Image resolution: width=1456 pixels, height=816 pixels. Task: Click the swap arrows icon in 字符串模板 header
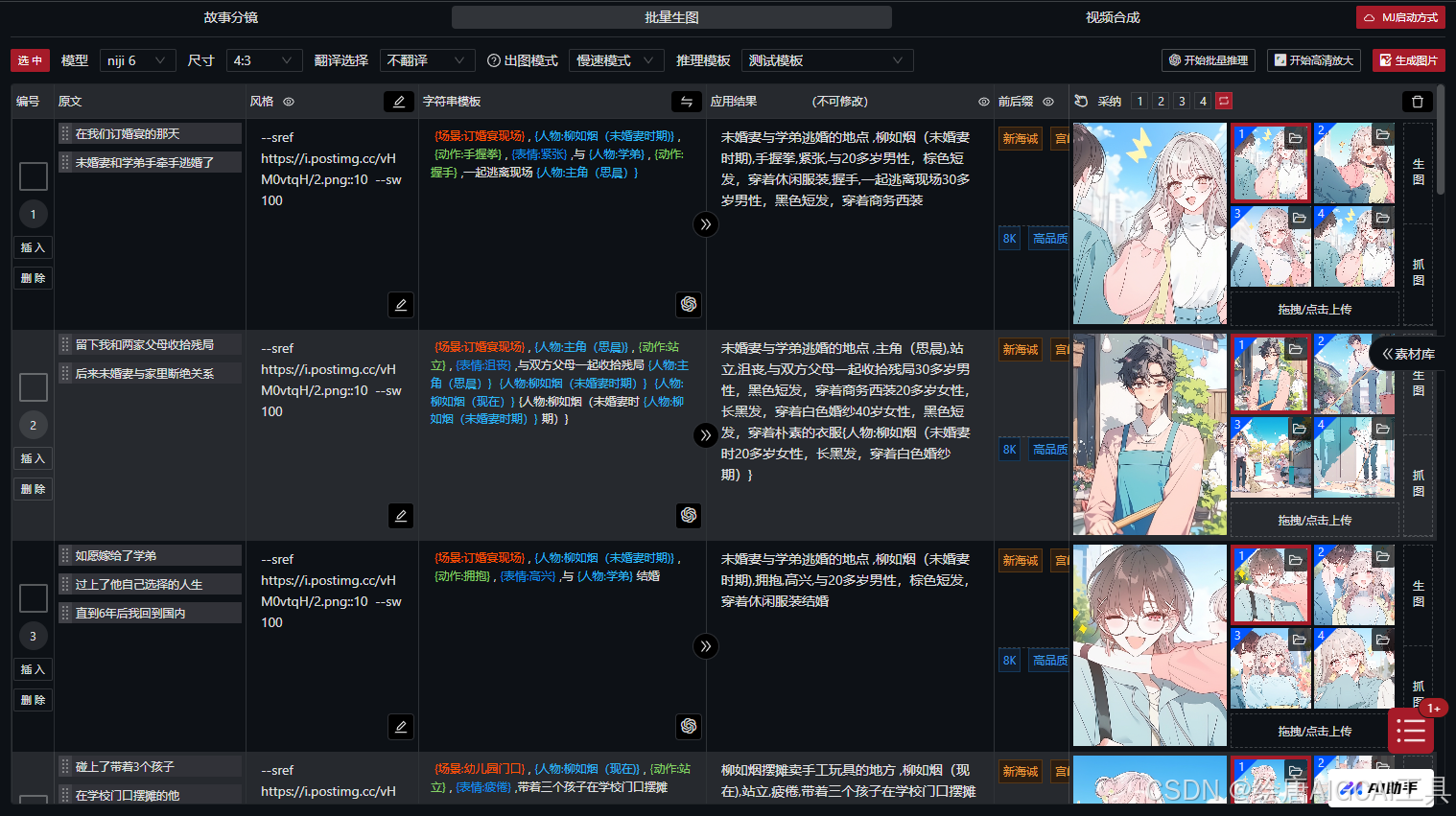point(686,101)
